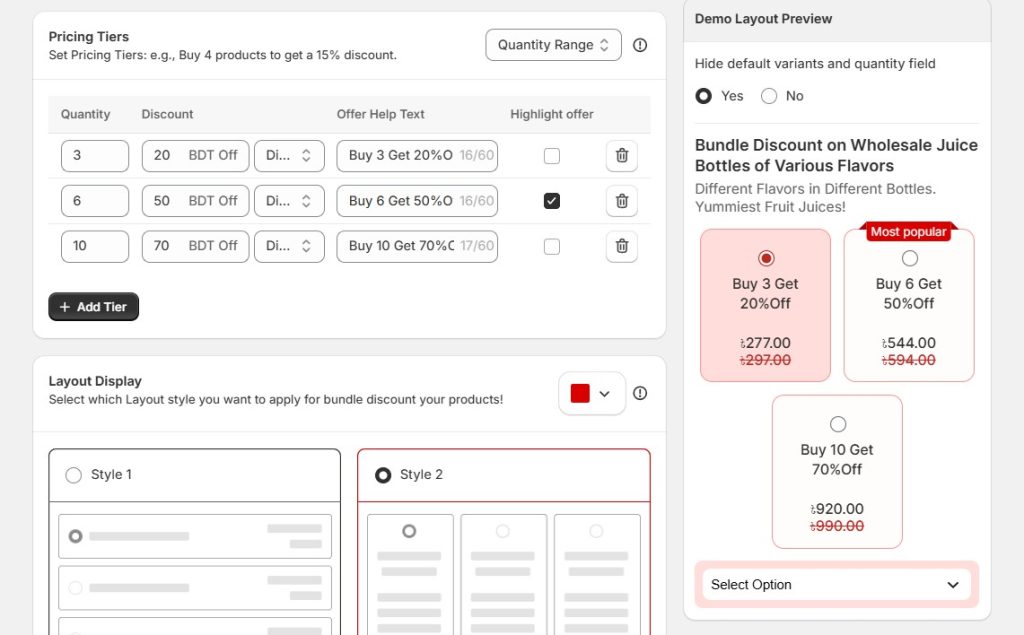The image size is (1024, 635).
Task: Choose No for hiding default variants
Action: [769, 96]
